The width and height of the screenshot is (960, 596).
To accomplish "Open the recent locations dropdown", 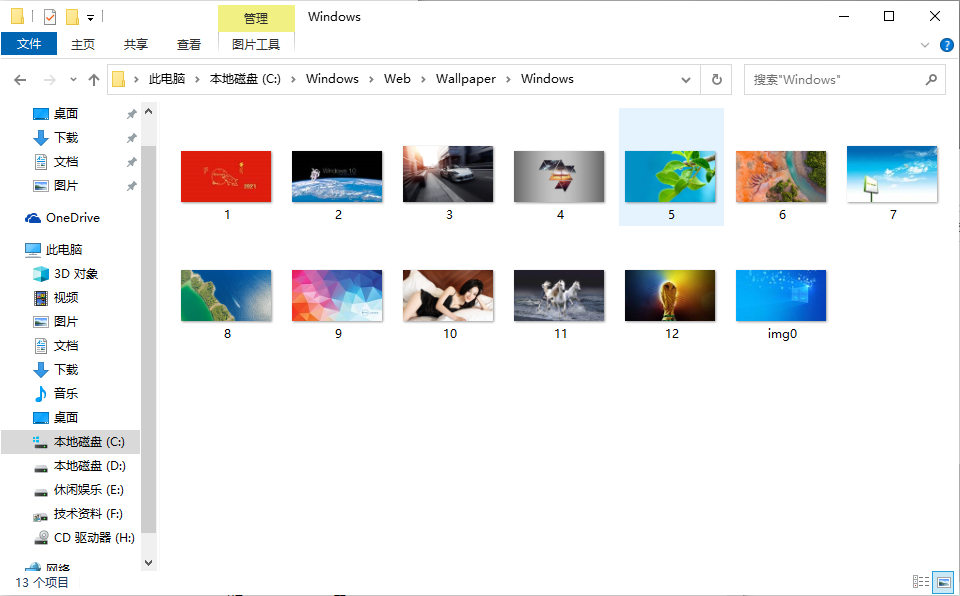I will coord(73,79).
